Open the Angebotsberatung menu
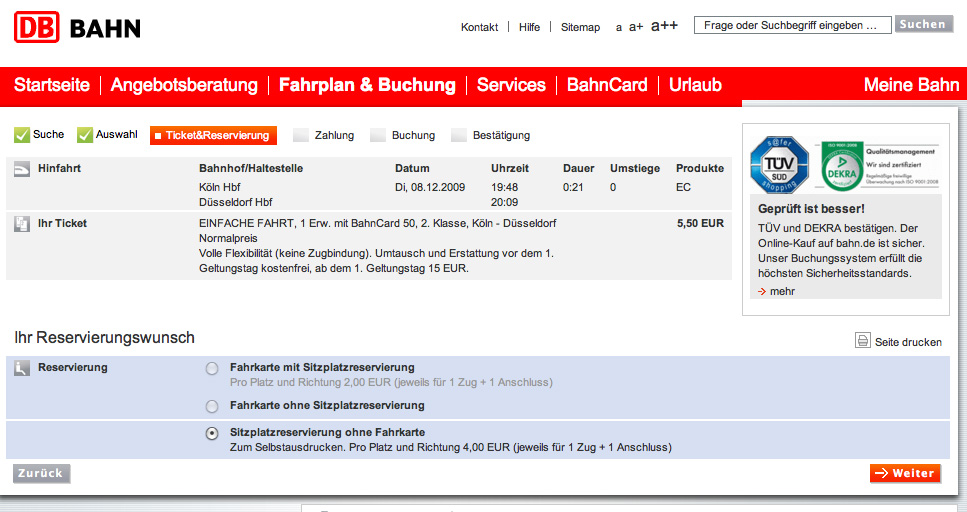967x512 pixels. click(x=184, y=85)
